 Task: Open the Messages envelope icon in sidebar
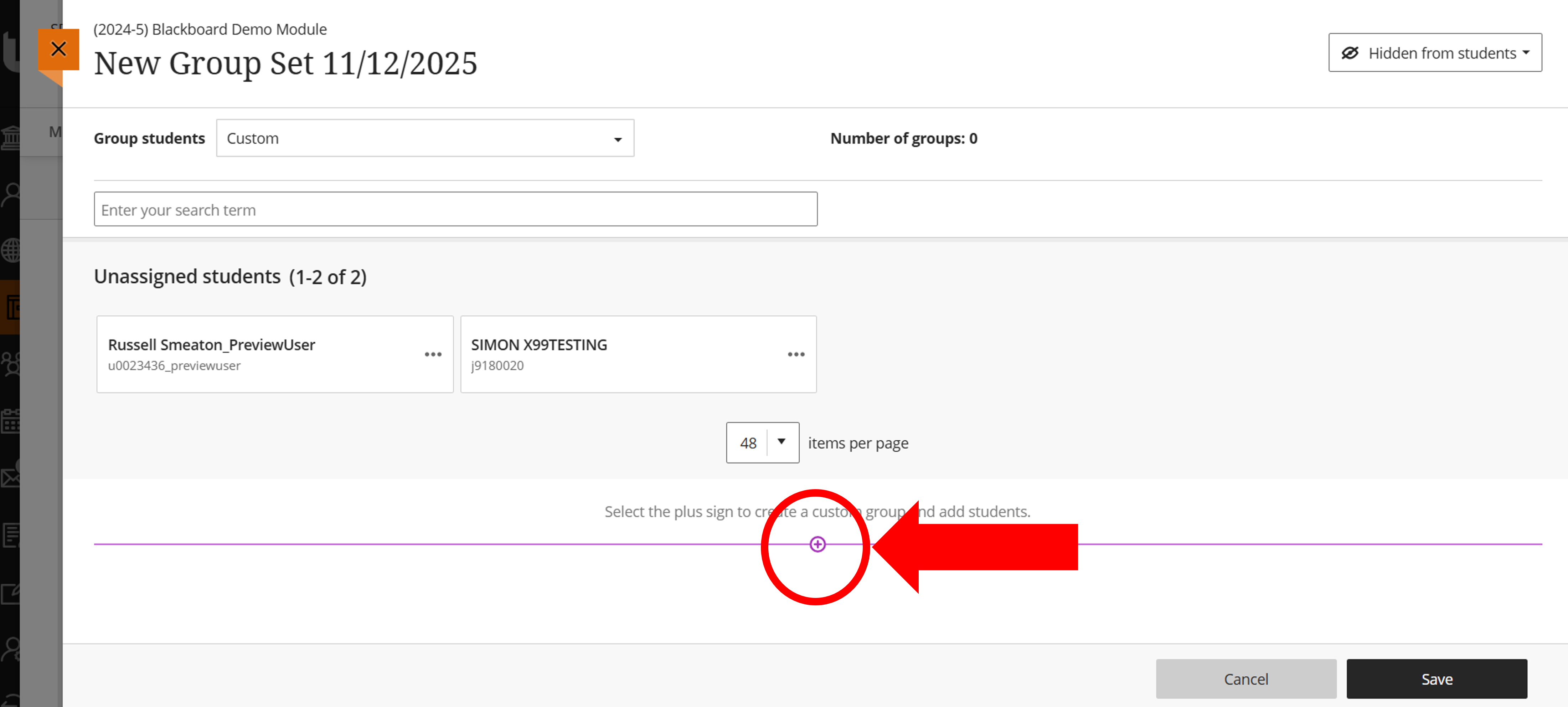(10, 477)
